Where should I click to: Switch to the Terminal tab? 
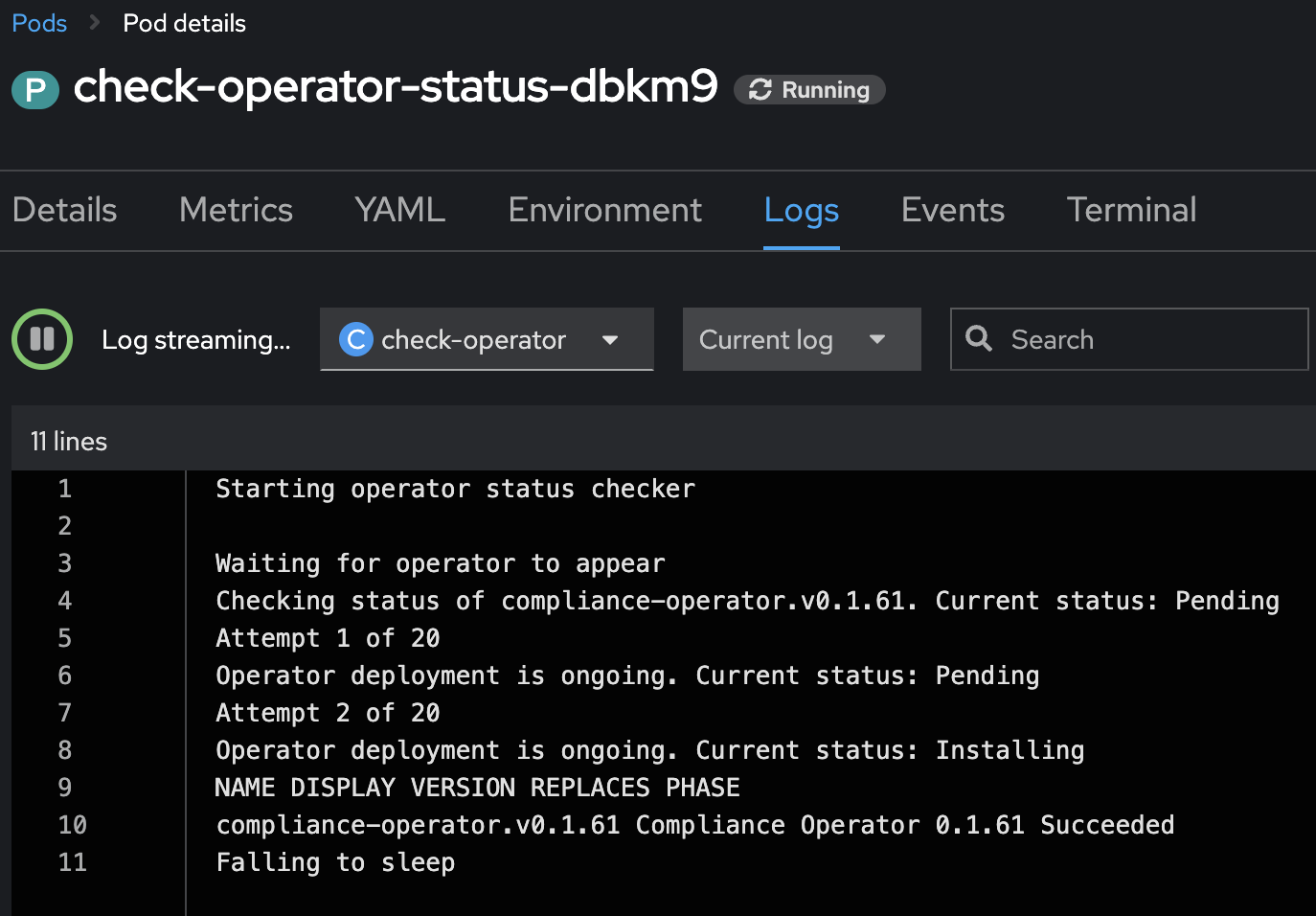point(1131,210)
